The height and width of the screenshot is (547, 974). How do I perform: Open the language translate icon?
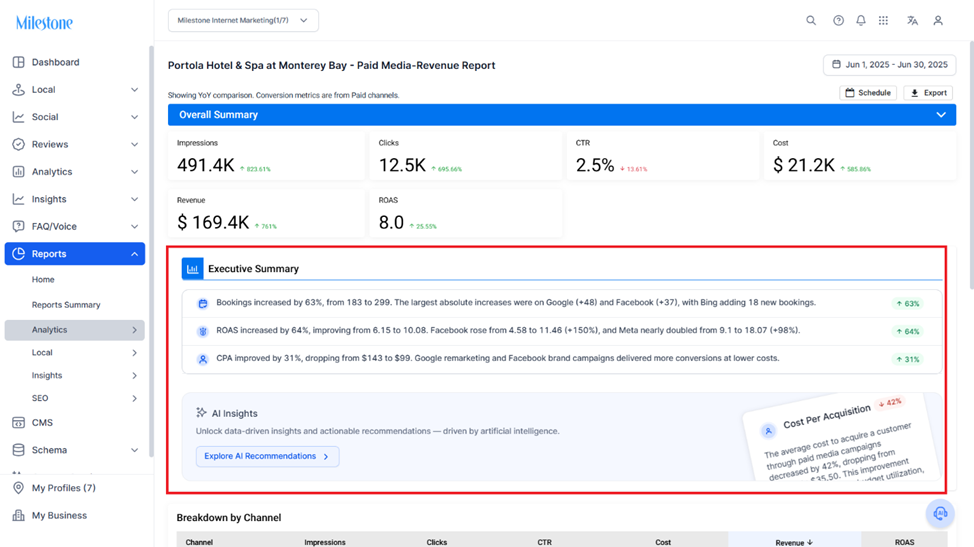pos(912,20)
